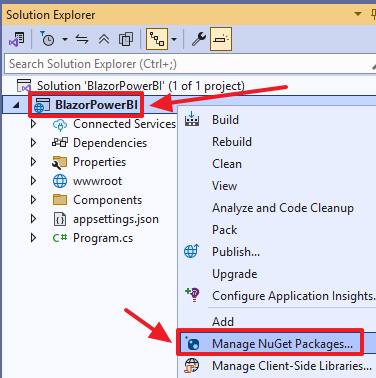Image resolution: width=376 pixels, height=378 pixels.
Task: Select Connected Services tree item
Action: (124, 124)
